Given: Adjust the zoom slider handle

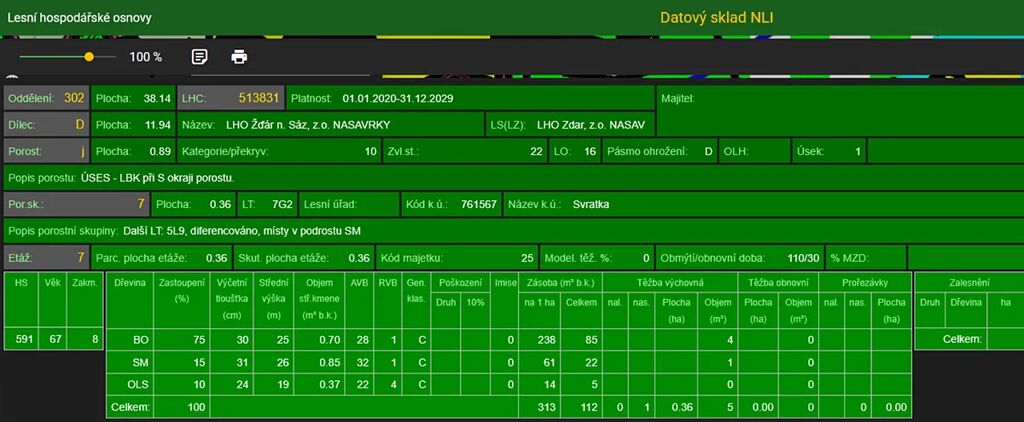Looking at the screenshot, I should click(x=89, y=57).
